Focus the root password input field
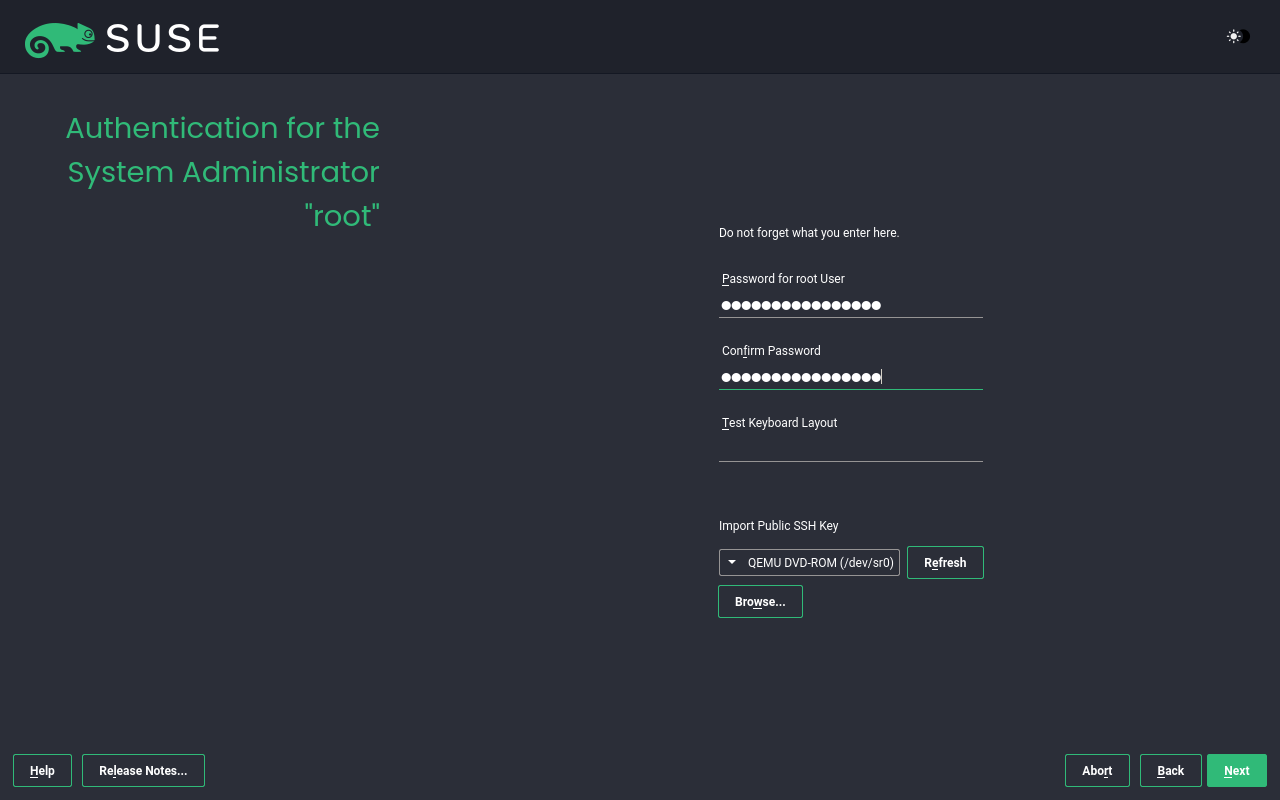Image resolution: width=1280 pixels, height=800 pixels. pyautogui.click(x=850, y=305)
